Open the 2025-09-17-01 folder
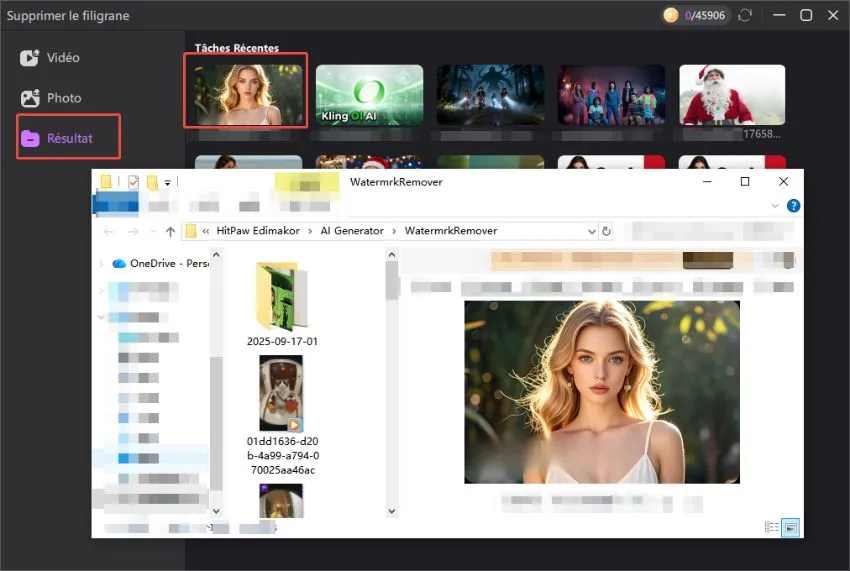 click(282, 298)
